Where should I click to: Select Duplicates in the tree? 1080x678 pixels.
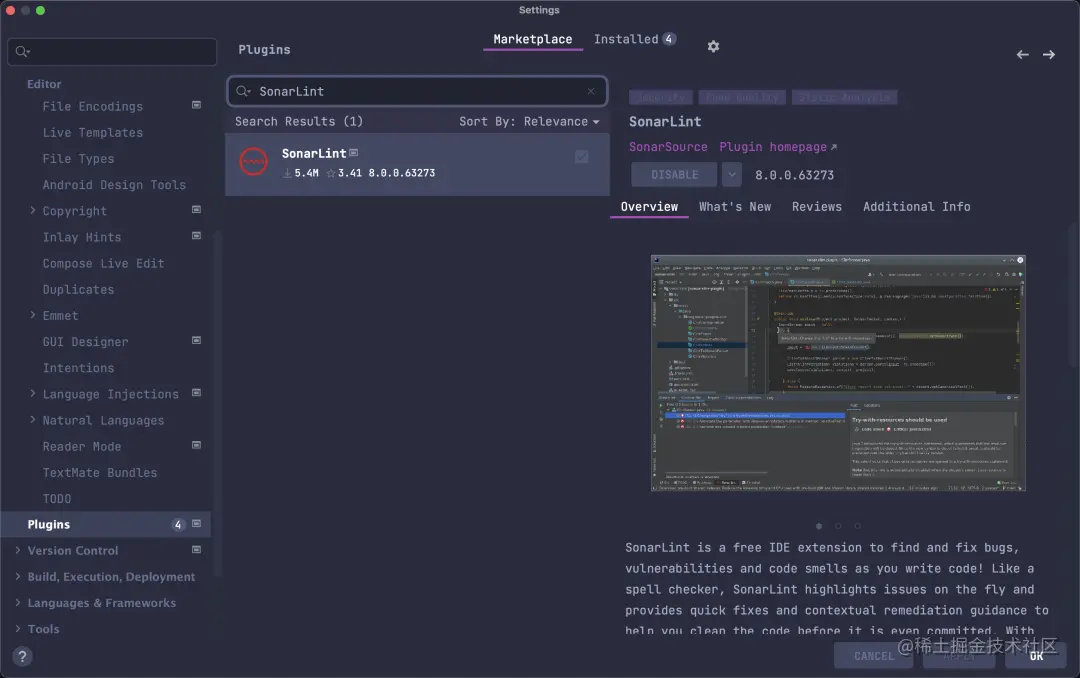(x=78, y=289)
